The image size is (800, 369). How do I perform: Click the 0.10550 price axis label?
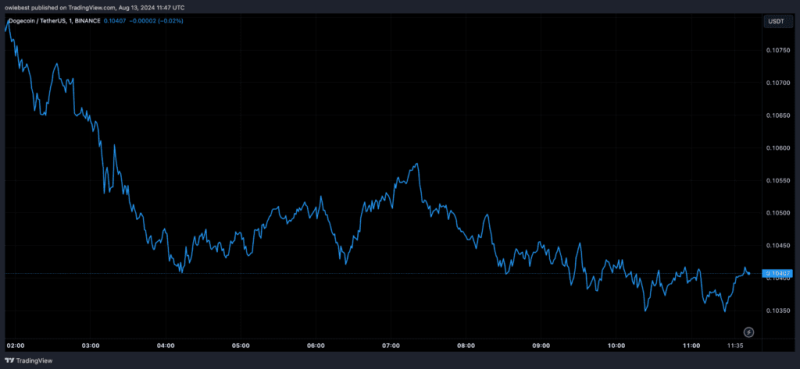pos(779,181)
